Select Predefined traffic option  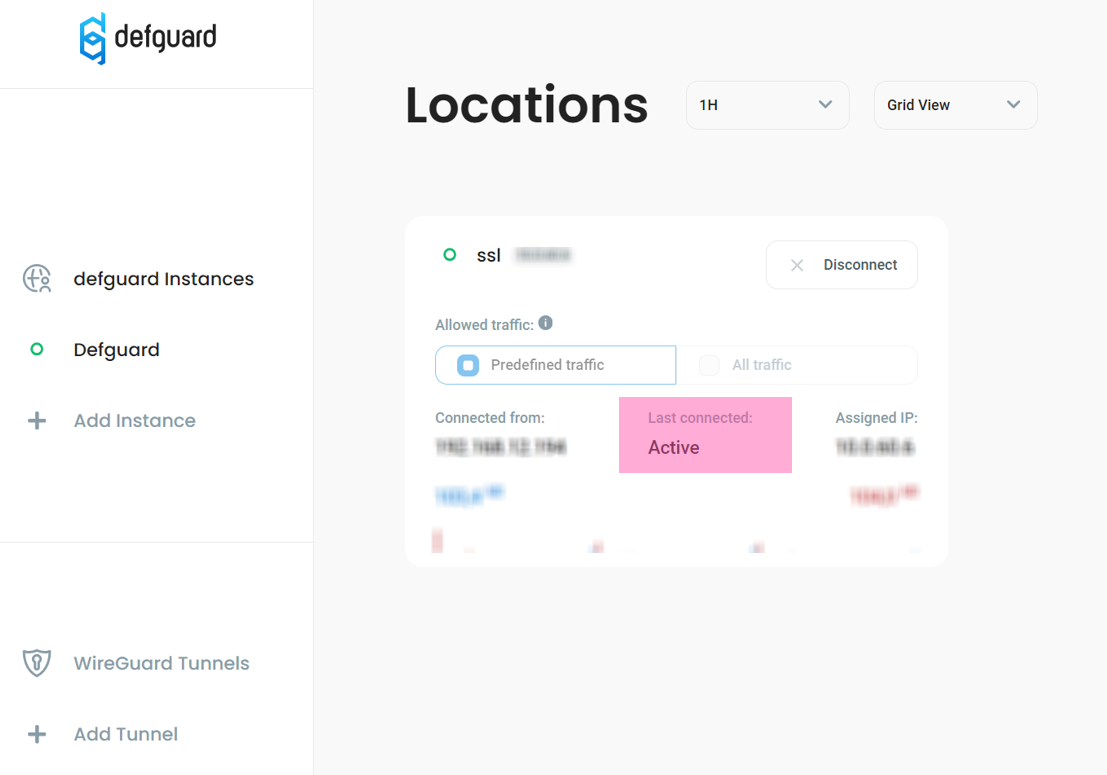point(556,365)
